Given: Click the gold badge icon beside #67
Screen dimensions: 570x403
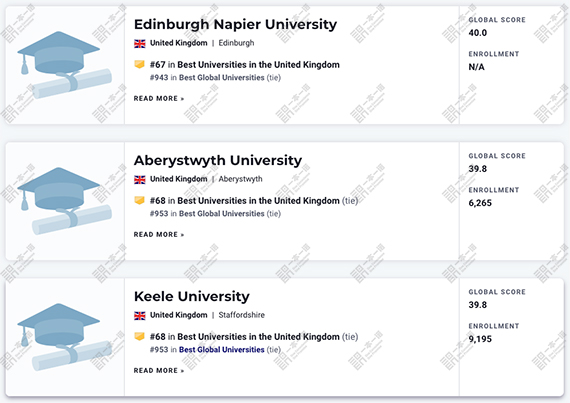Looking at the screenshot, I should point(140,64).
